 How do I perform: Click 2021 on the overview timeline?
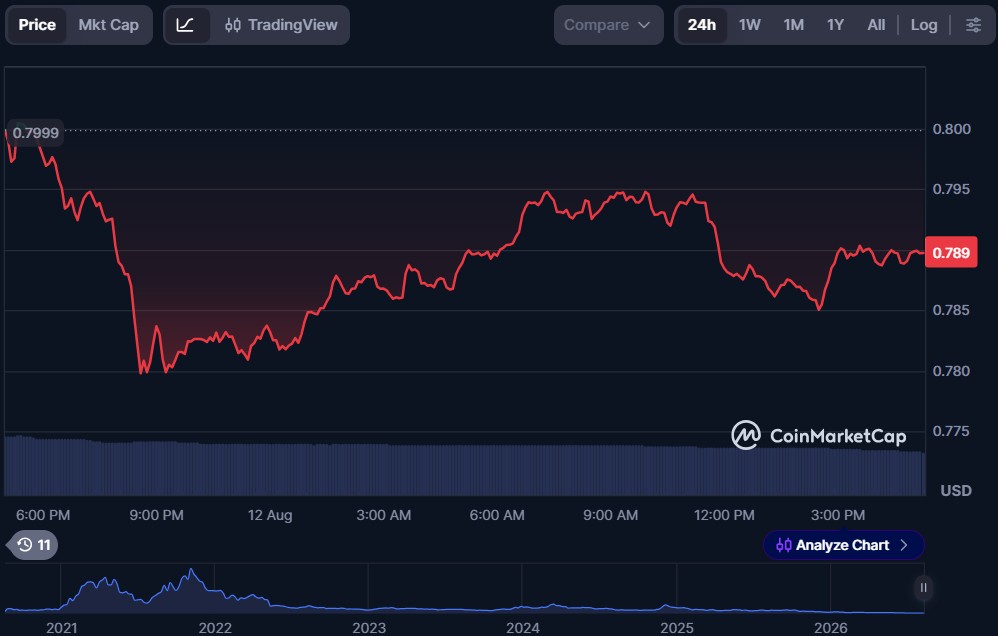click(62, 628)
